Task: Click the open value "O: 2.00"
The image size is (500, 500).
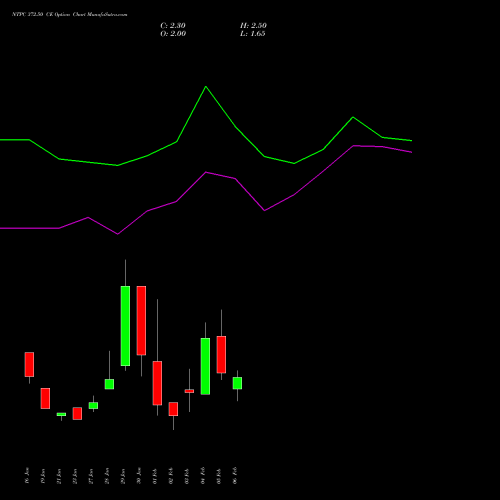Action: click(173, 34)
